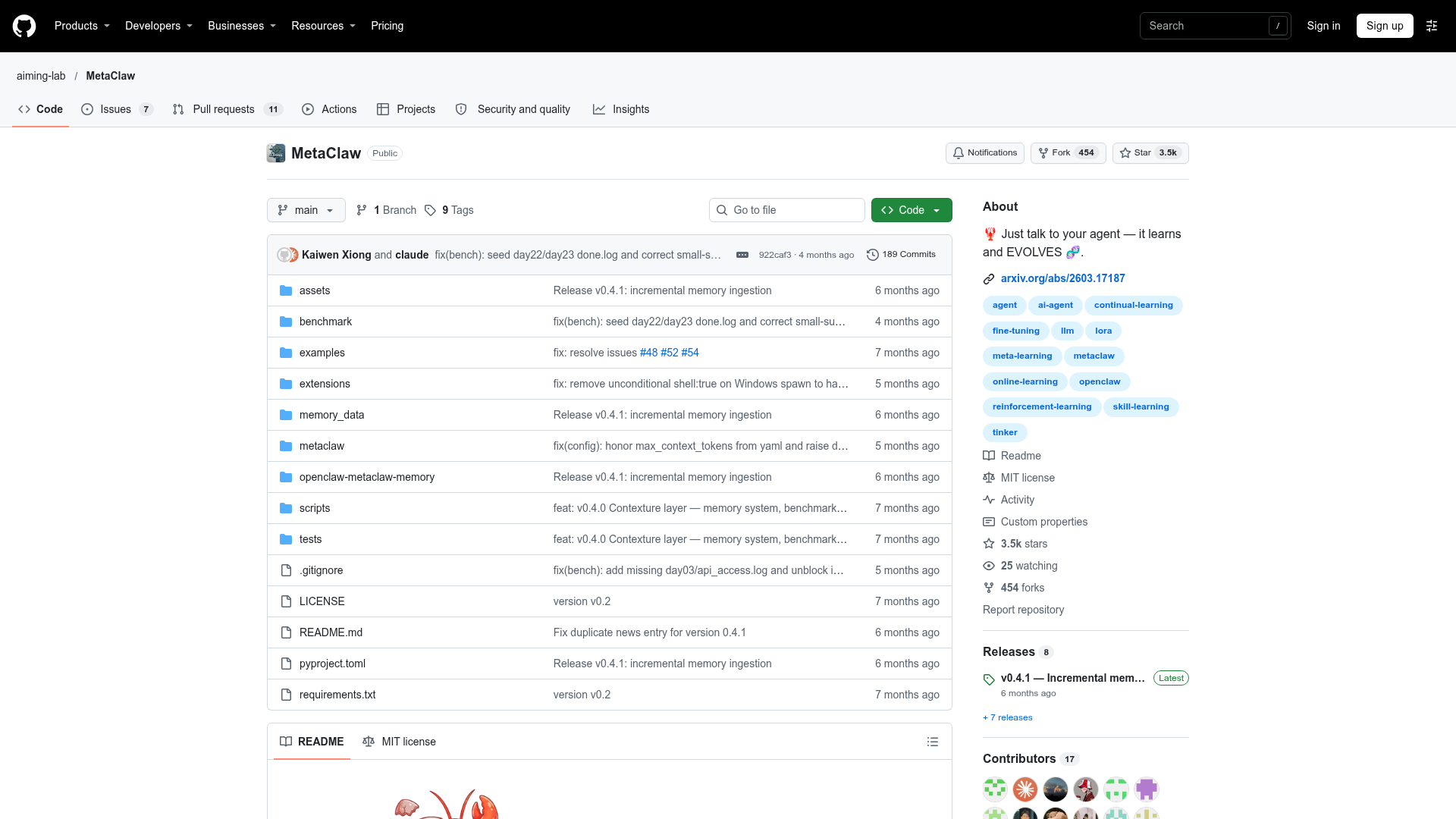Focus the Go to file field

[787, 210]
